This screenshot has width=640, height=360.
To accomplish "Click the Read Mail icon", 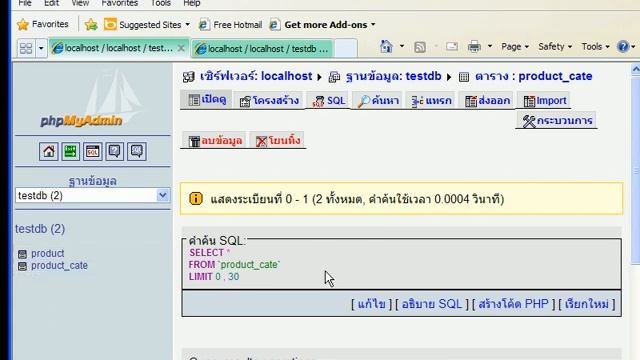I will (x=452, y=47).
